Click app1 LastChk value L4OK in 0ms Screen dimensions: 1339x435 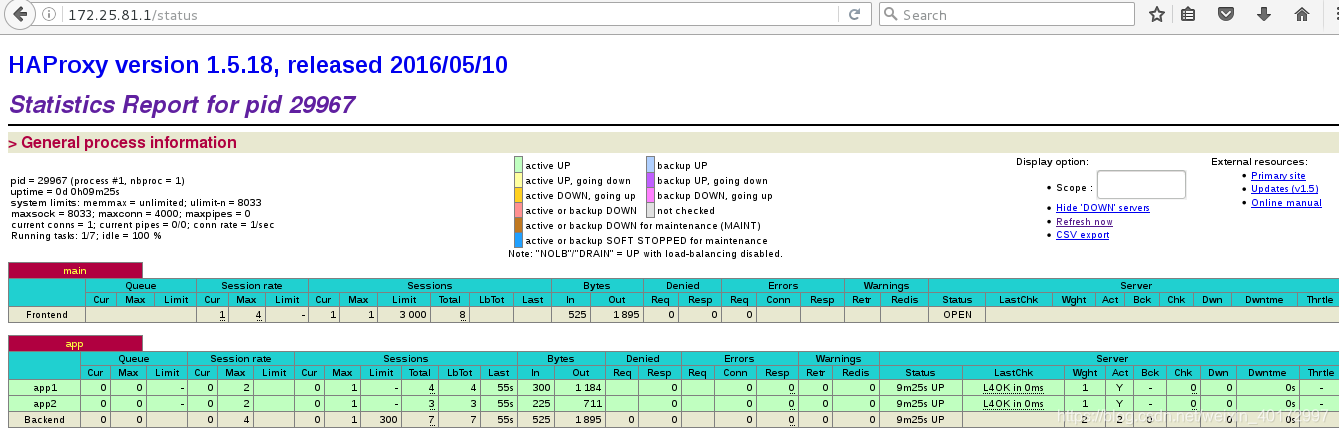point(1013,387)
